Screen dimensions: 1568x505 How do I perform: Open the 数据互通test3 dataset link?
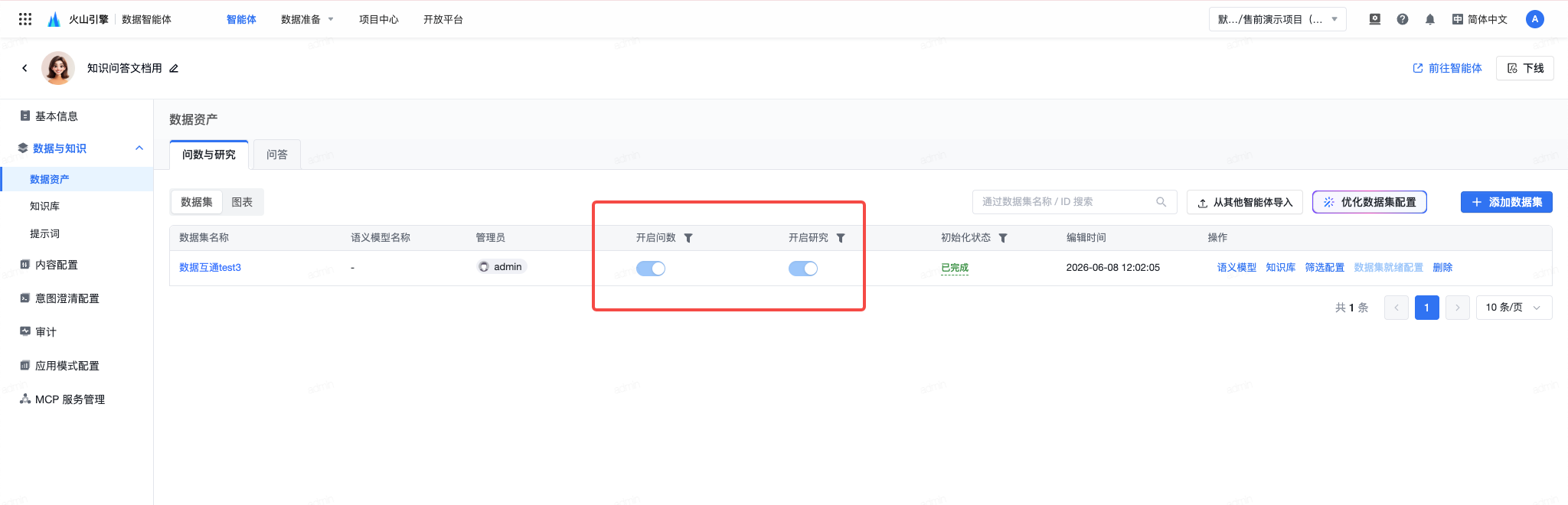pyautogui.click(x=210, y=267)
